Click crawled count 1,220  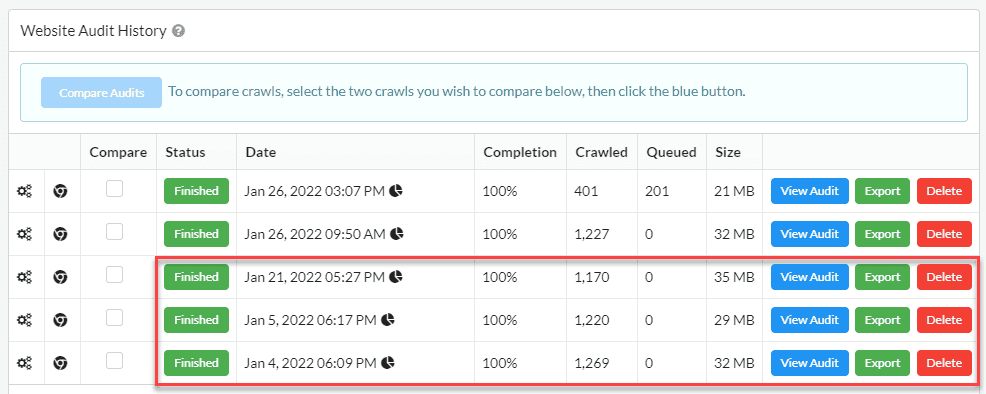click(592, 320)
